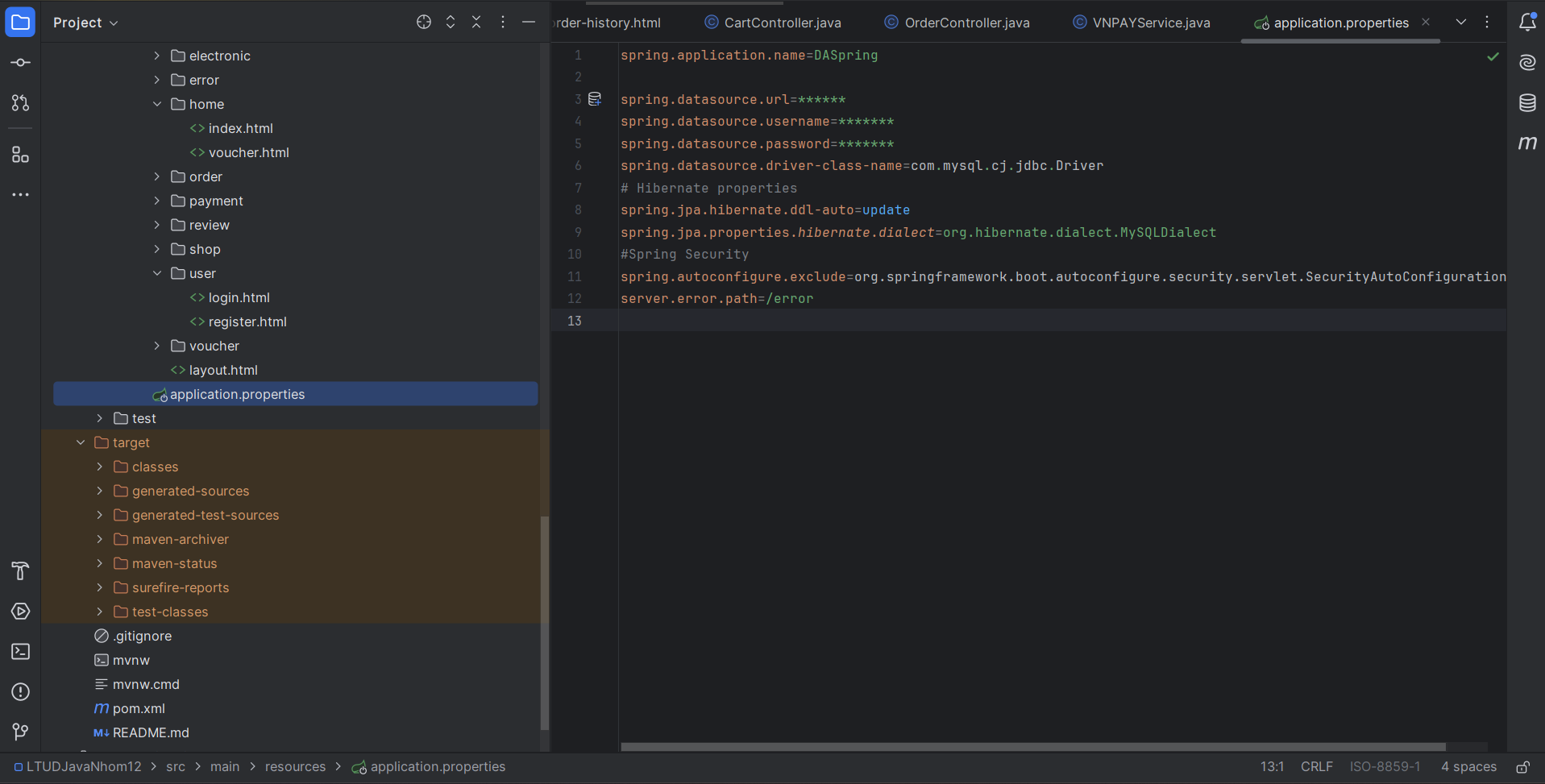Open the Terminal tool window
This screenshot has height=784, width=1545.
point(20,651)
